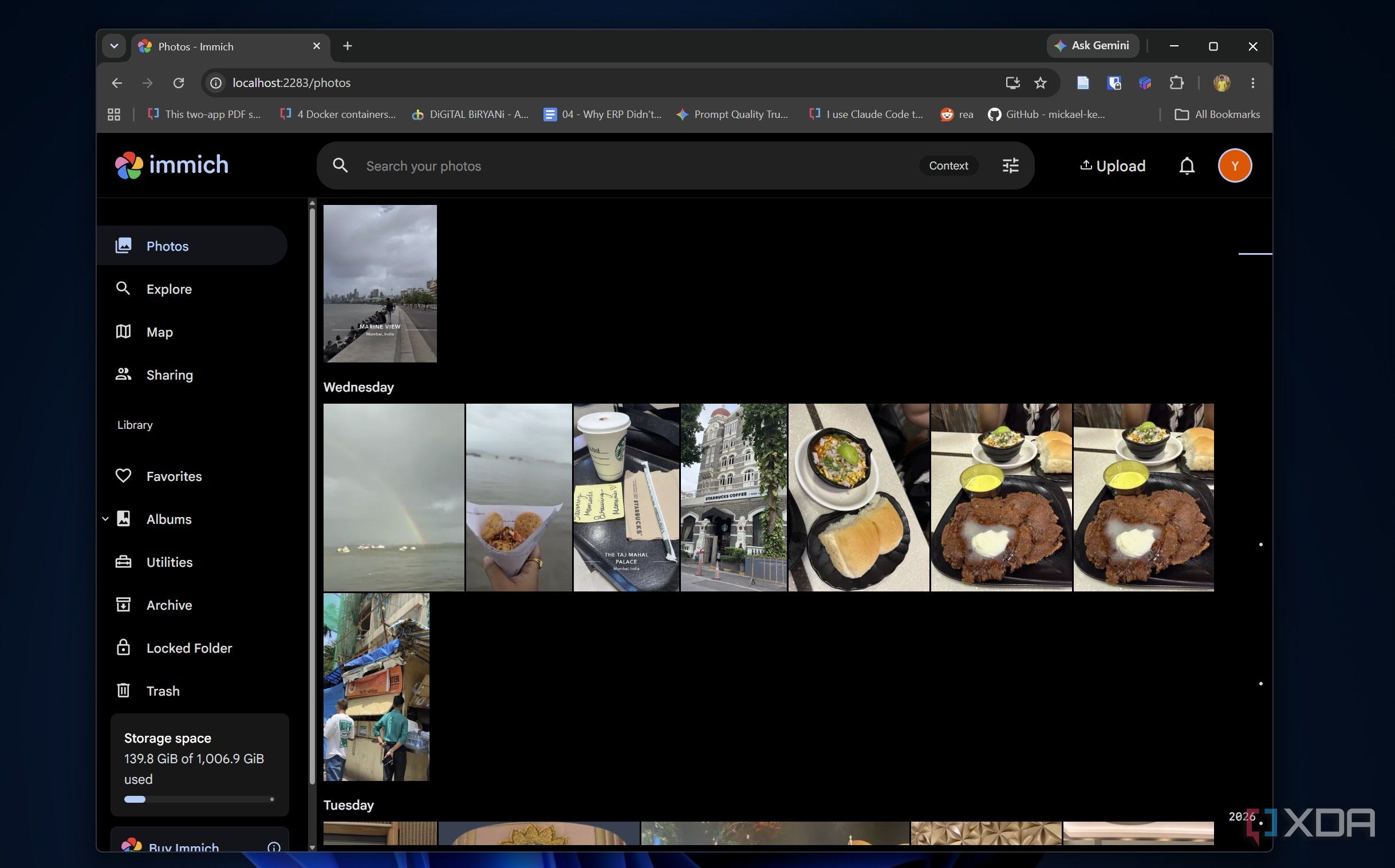This screenshot has width=1395, height=868.
Task: Open '04 - Why ERP Didn't...' bookmark
Action: click(x=603, y=115)
